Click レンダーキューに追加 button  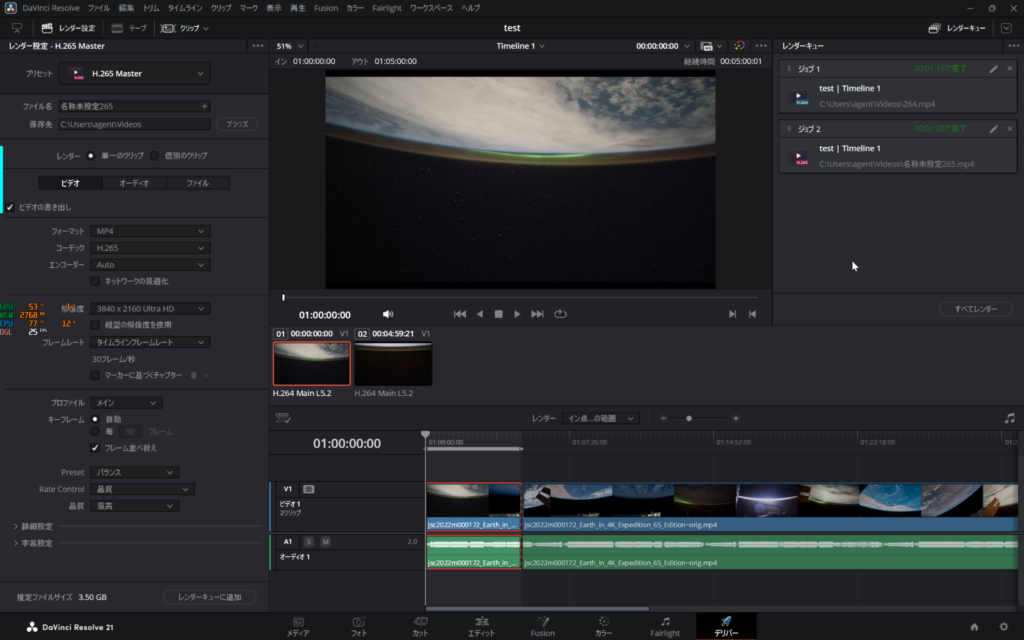point(210,597)
